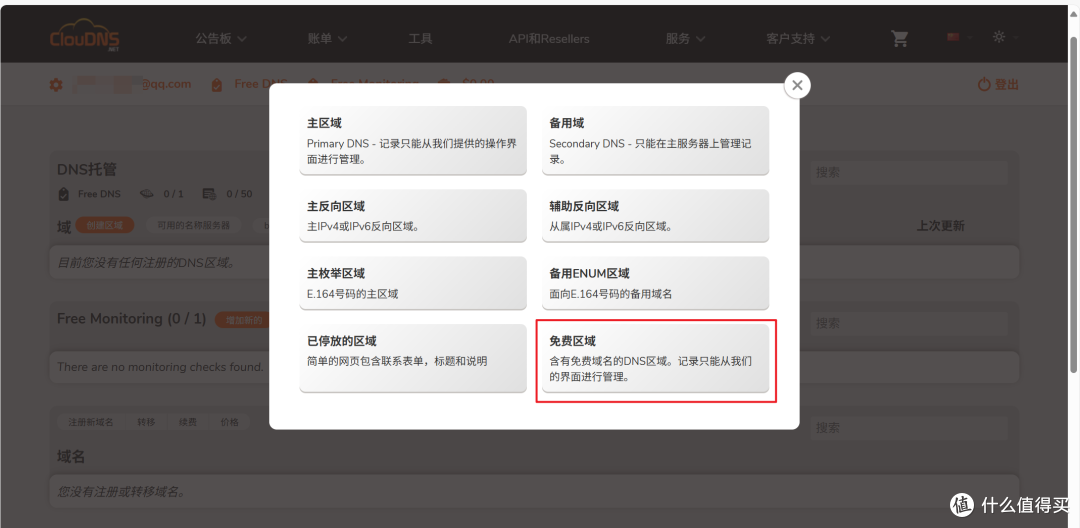Select the 备用域 Secondary DNS option

[x=655, y=140]
